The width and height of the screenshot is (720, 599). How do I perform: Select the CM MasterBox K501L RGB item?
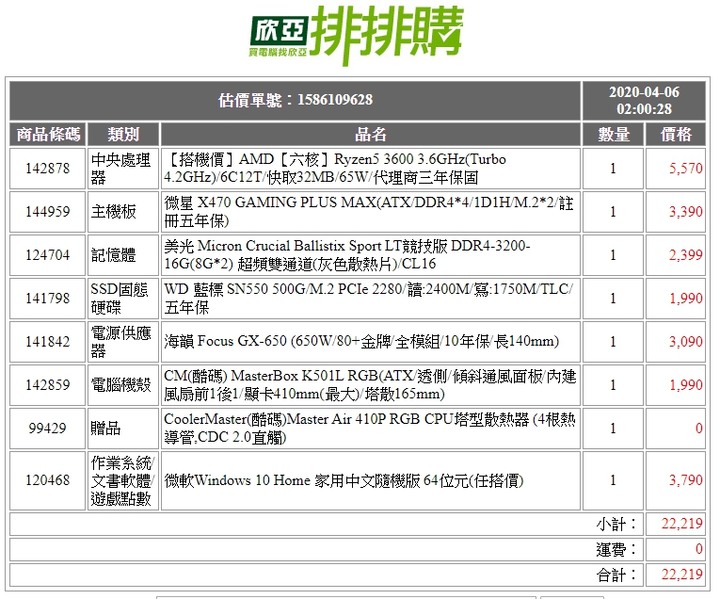tap(371, 385)
